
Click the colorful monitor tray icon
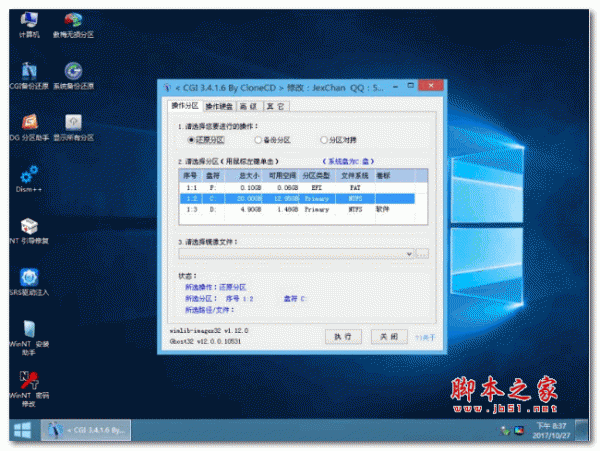(x=519, y=430)
